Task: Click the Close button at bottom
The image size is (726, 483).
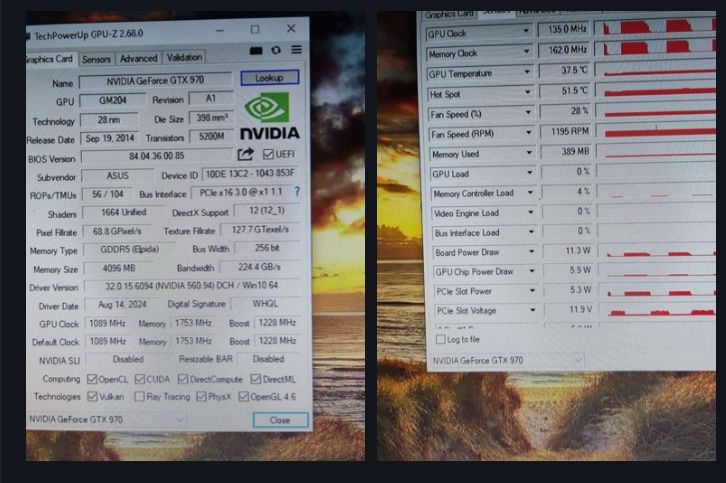Action: point(280,420)
